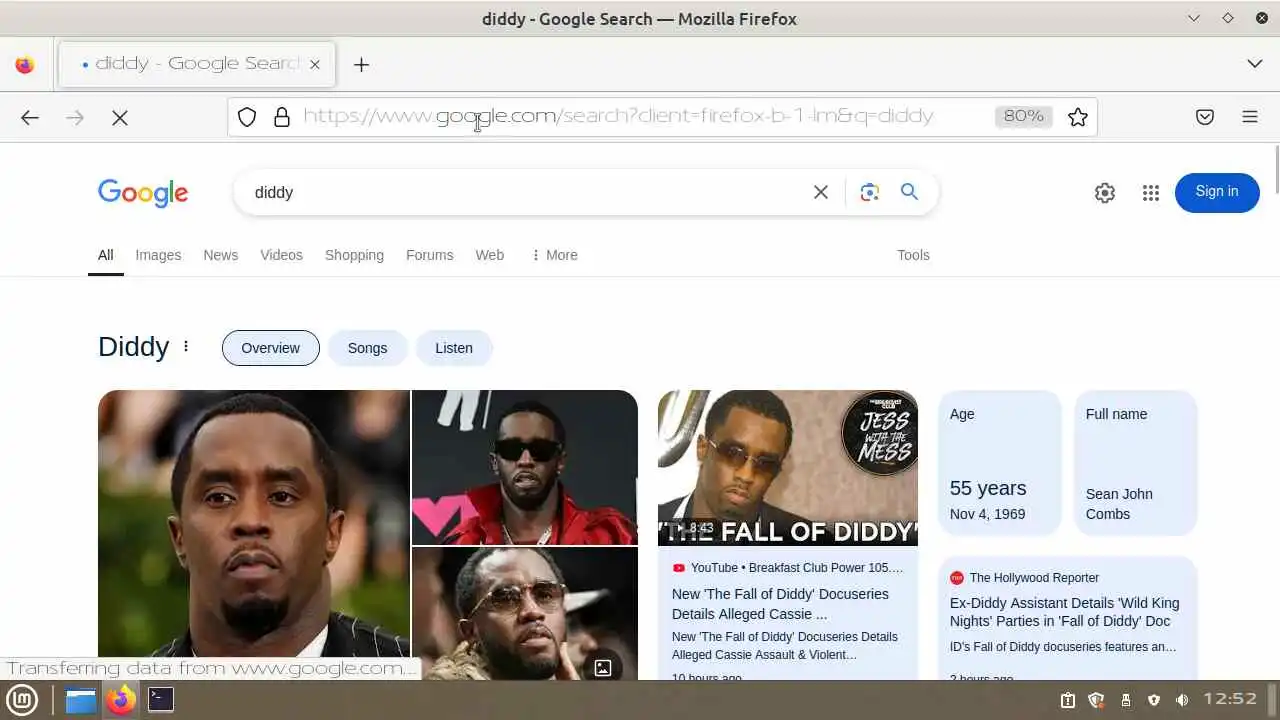Go back with the browser back arrow
Viewport: 1280px width, 720px height.
click(30, 117)
